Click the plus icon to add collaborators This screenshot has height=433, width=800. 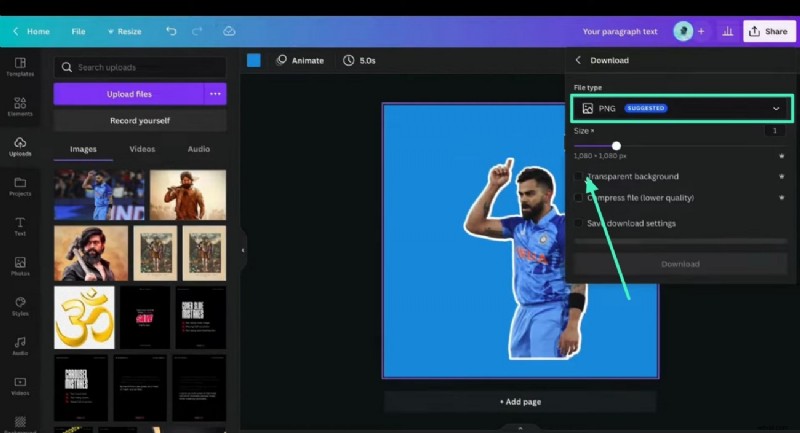(701, 31)
